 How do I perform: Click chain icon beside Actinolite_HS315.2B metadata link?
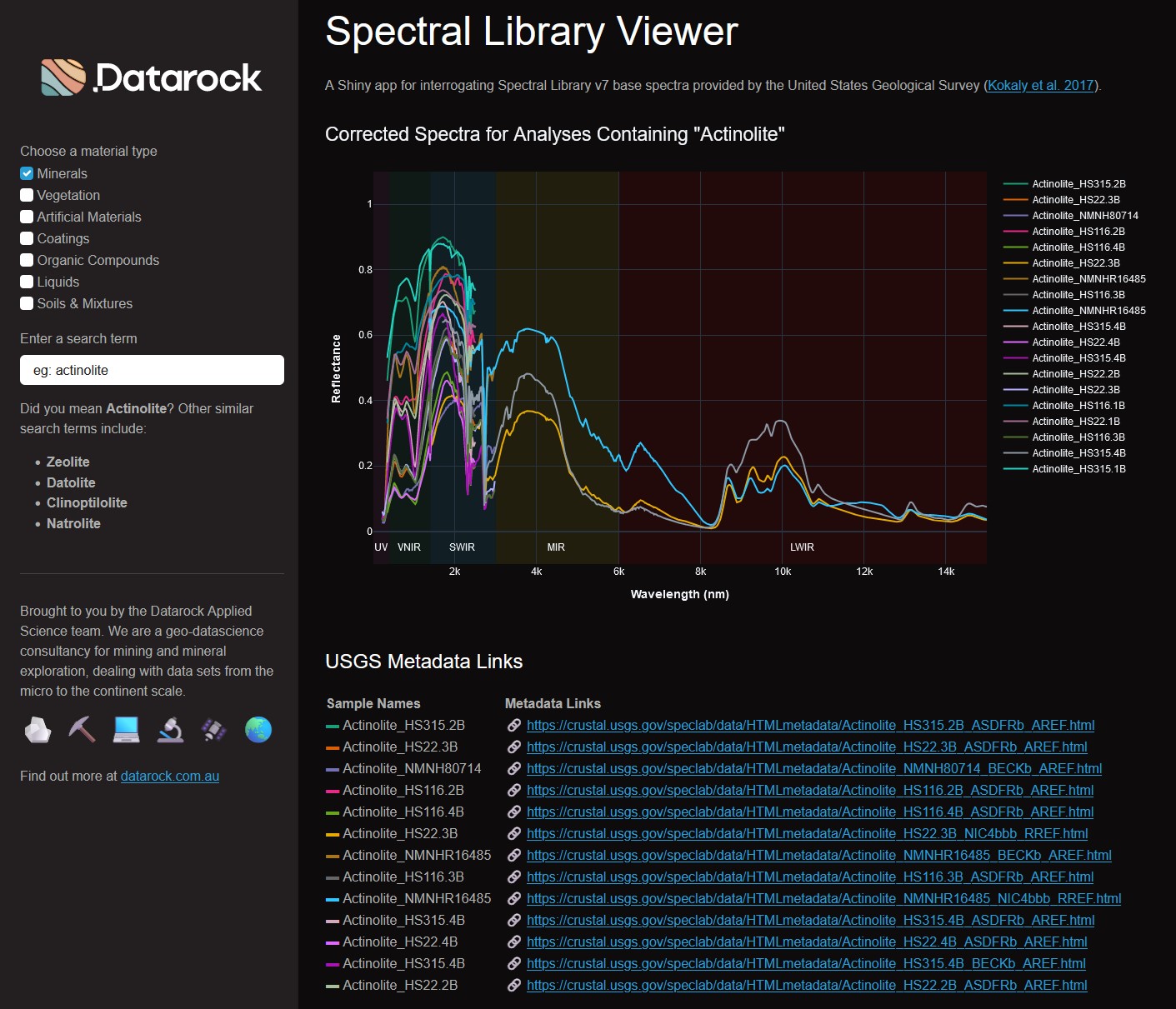(x=514, y=726)
